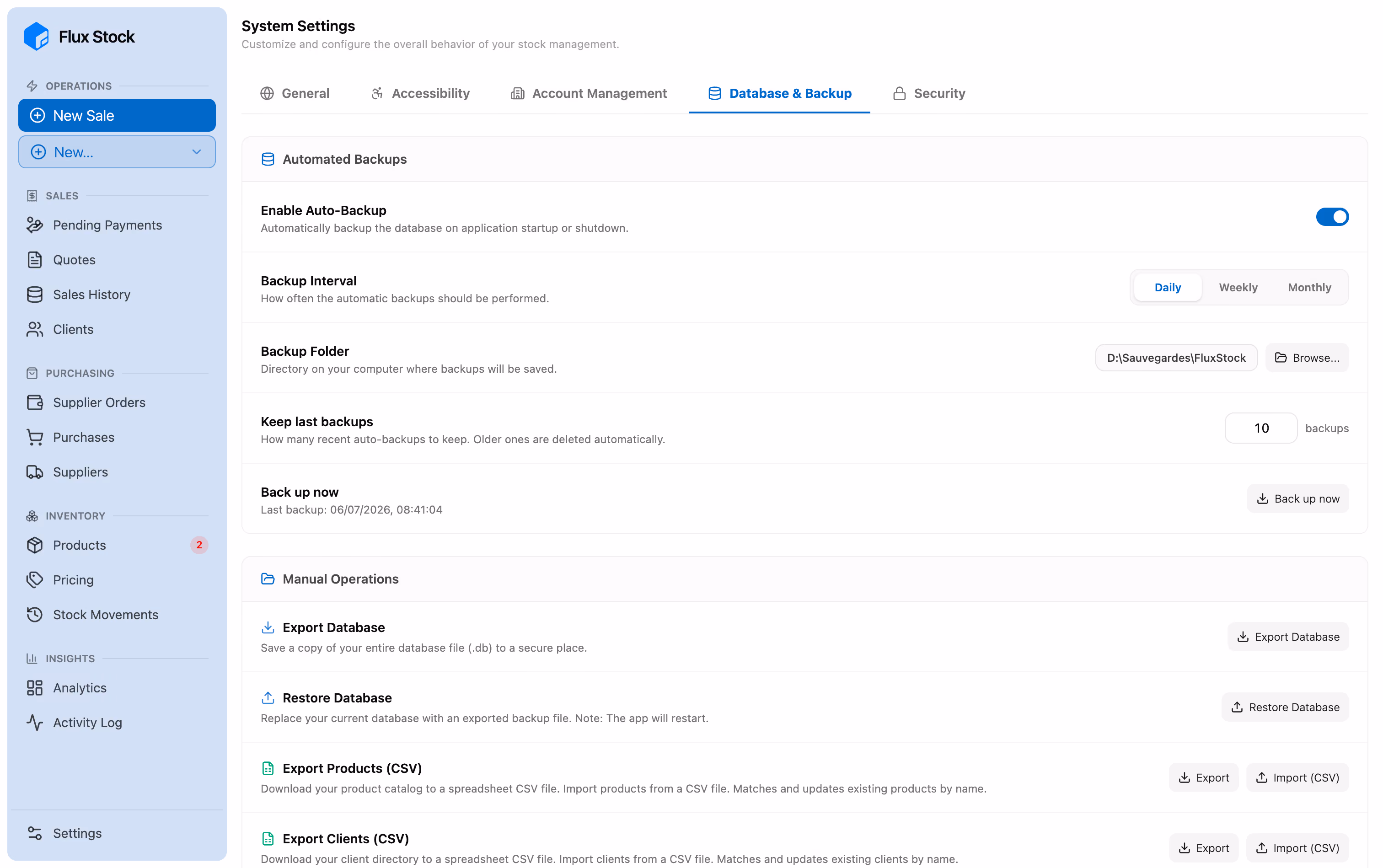Viewport: 1383px width, 868px height.
Task: Open Stock Movements page
Action: click(117, 615)
